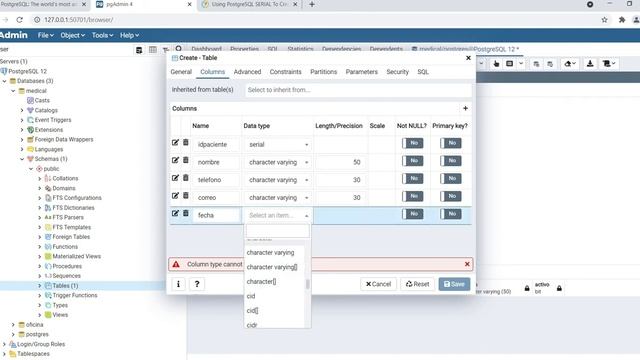Toggle Not NULL for nombre
This screenshot has height=360, width=640.
click(412, 161)
